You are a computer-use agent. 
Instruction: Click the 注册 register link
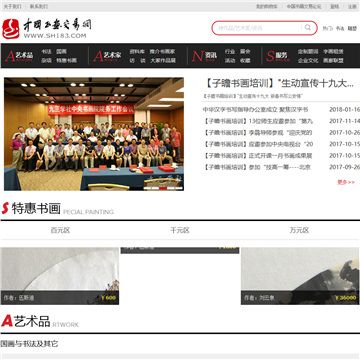point(352,6)
